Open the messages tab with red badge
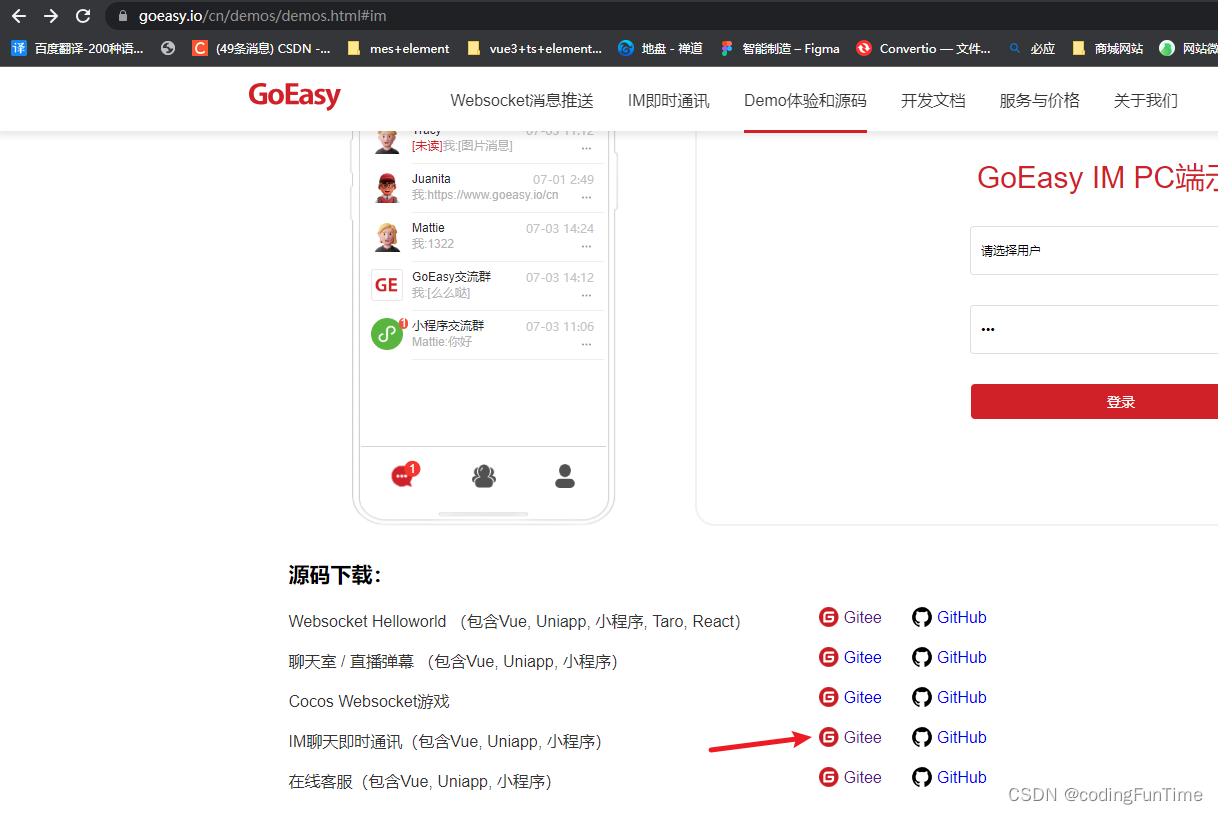 [404, 475]
